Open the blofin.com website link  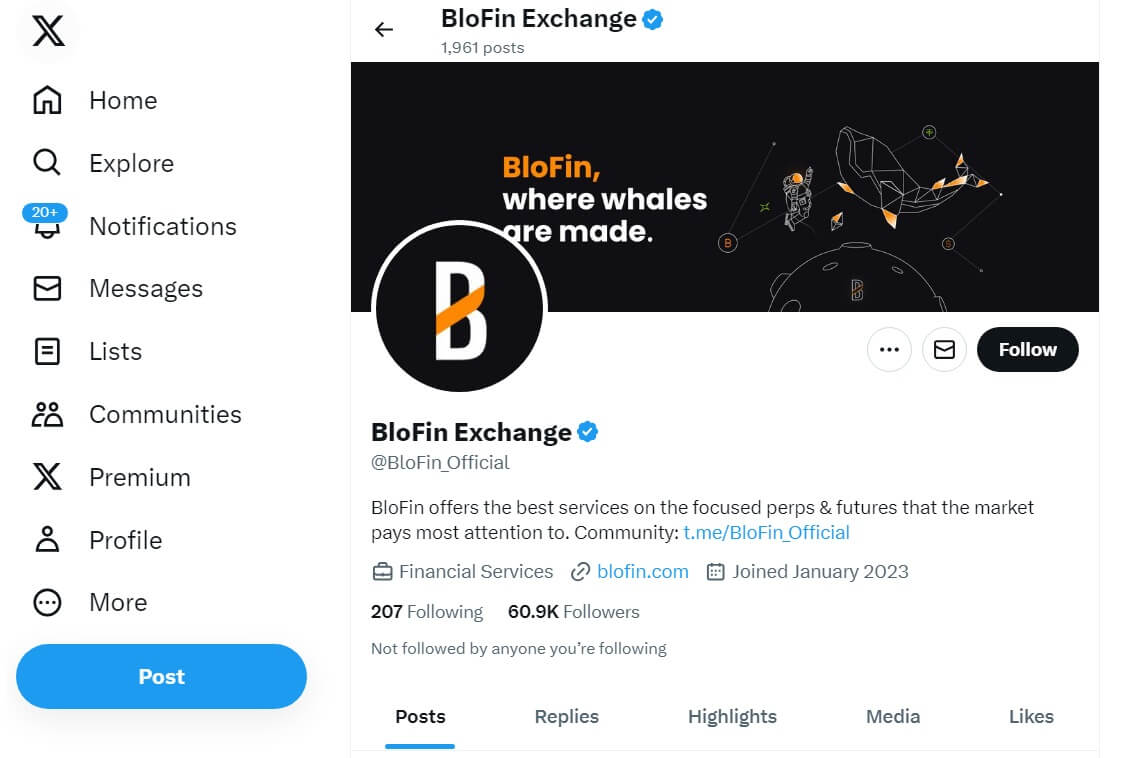tap(642, 571)
